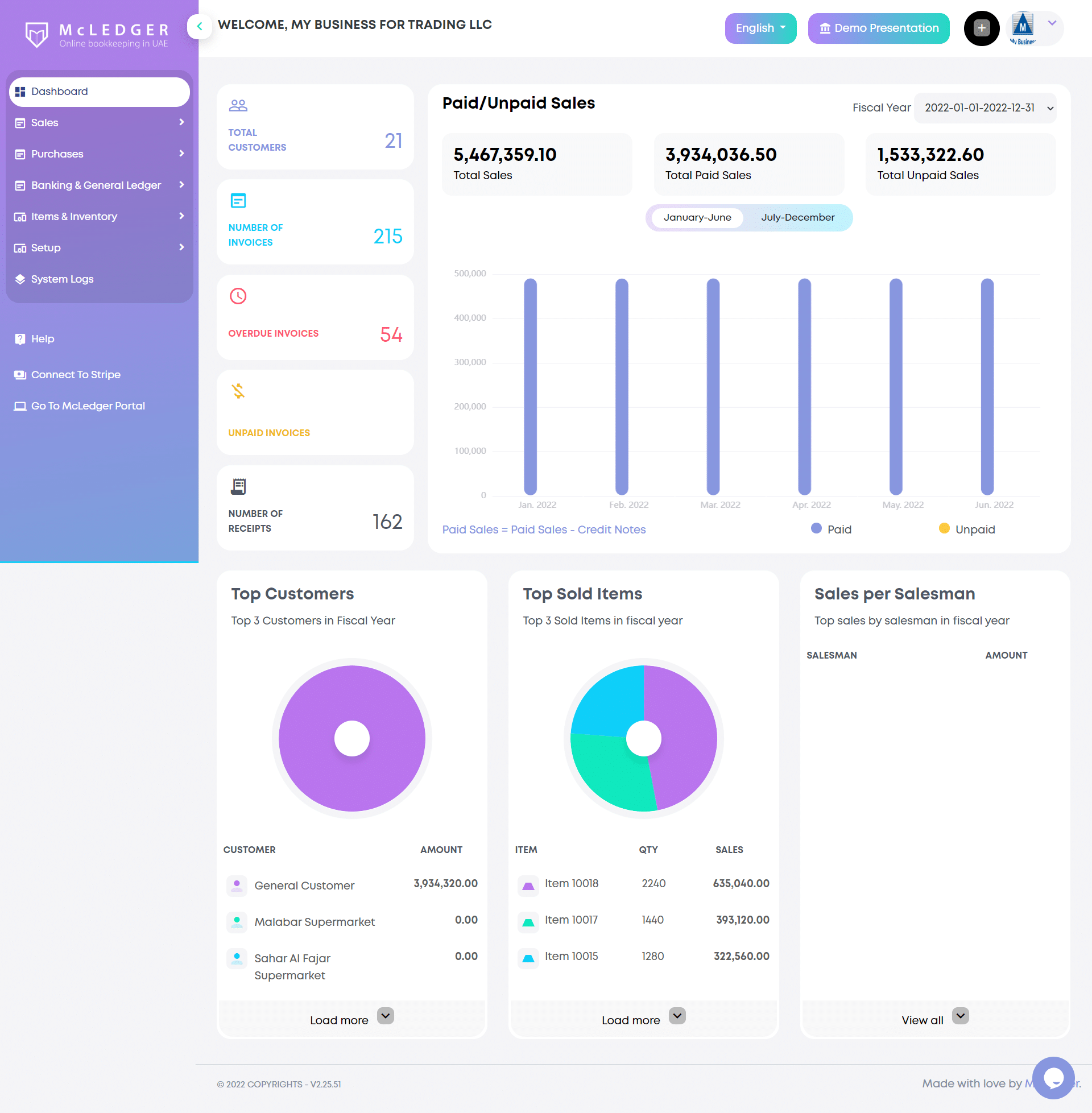This screenshot has height=1113, width=1092.
Task: Select the January-June period toggle
Action: click(697, 217)
